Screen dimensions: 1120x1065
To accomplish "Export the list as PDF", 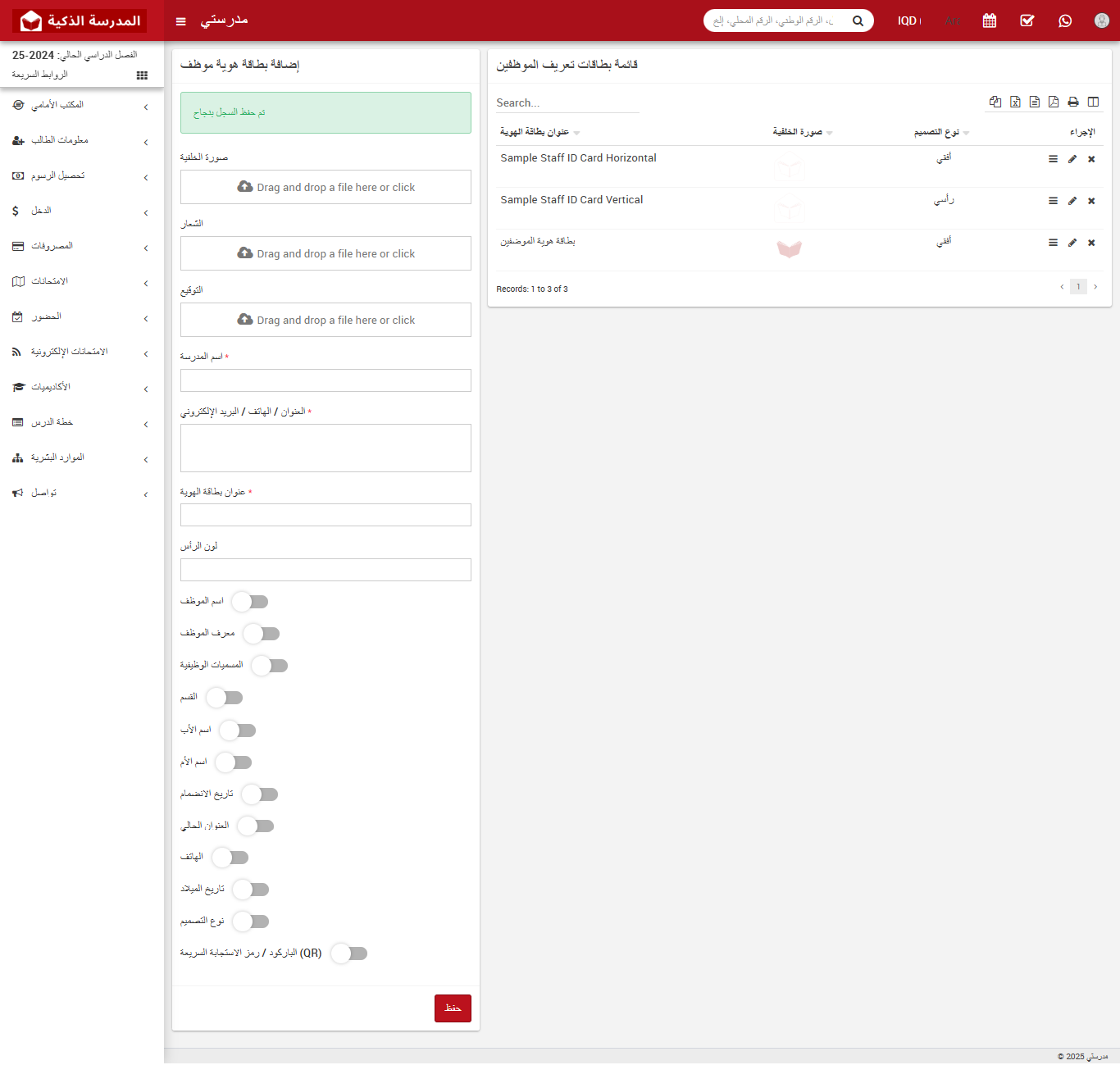I will tap(1054, 102).
